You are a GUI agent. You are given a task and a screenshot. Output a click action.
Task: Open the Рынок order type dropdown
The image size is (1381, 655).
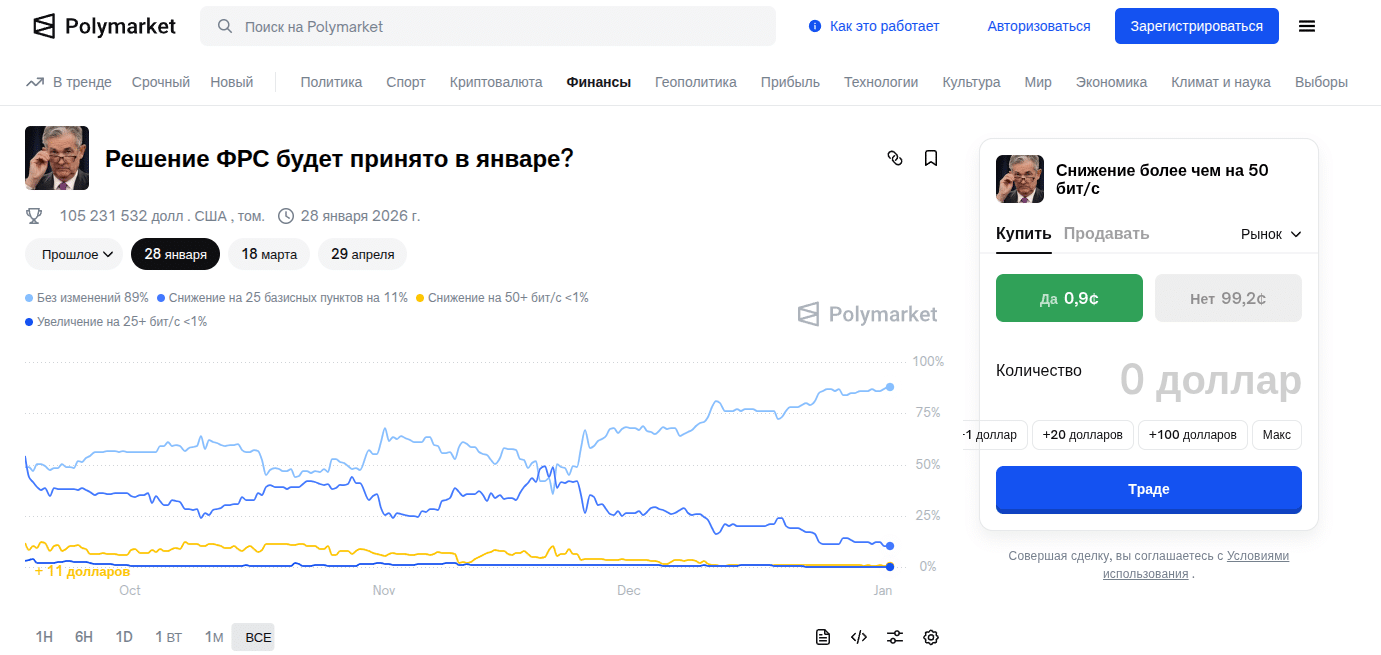1271,234
